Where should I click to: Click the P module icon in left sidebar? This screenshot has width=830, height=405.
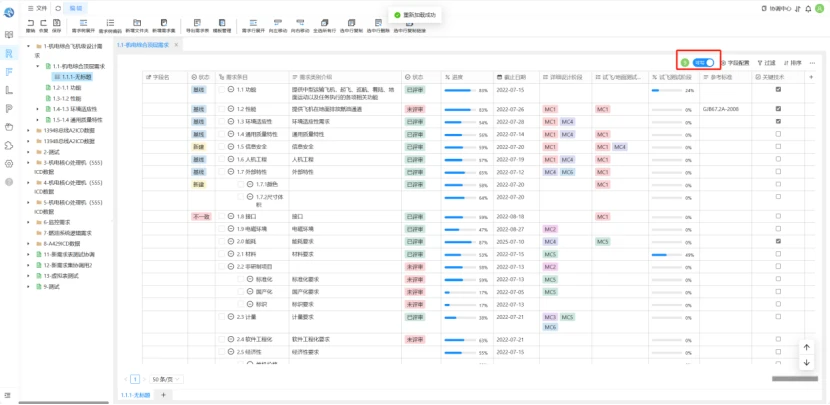(x=8, y=109)
